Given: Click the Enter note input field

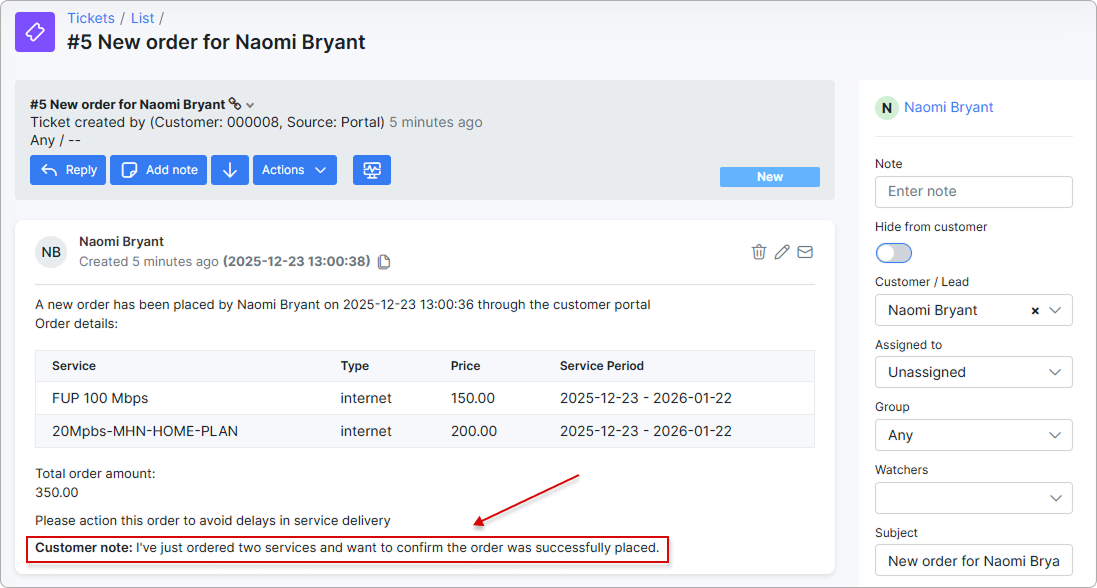Looking at the screenshot, I should pos(973,192).
